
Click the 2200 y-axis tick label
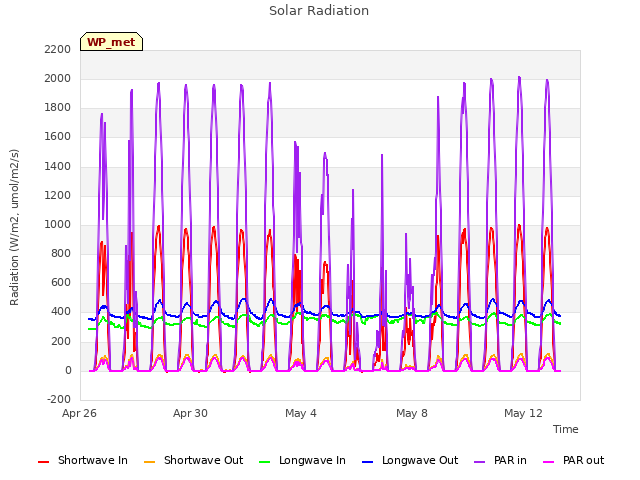[58, 50]
